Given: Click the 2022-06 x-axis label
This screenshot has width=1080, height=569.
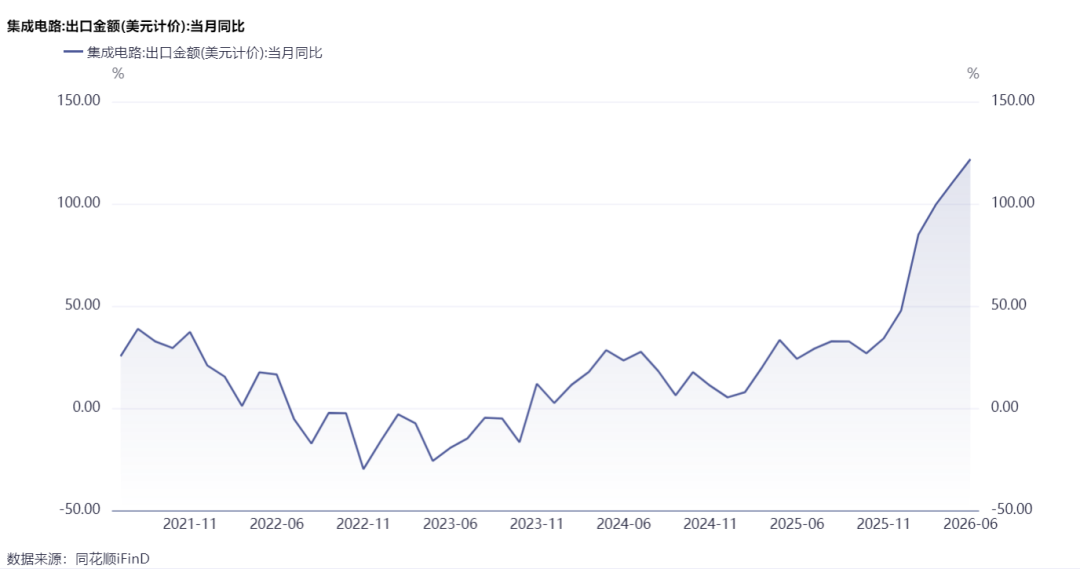Looking at the screenshot, I should (276, 524).
